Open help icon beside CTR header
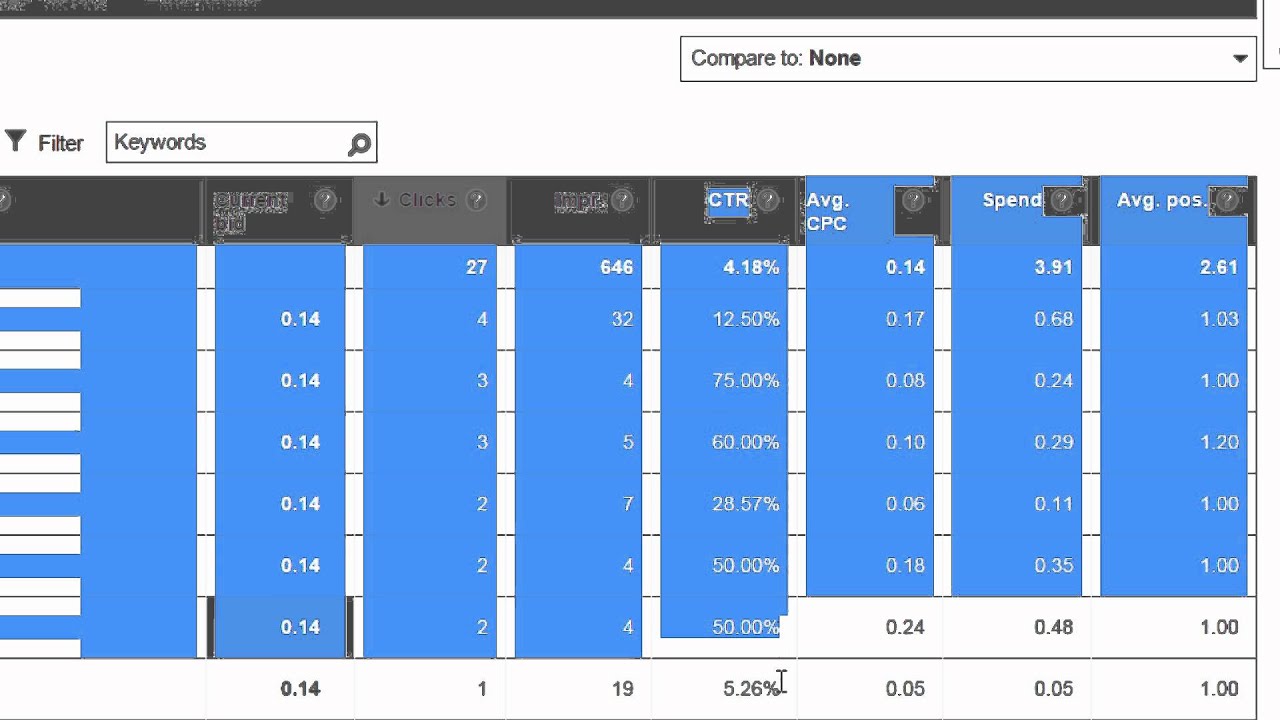 [767, 200]
